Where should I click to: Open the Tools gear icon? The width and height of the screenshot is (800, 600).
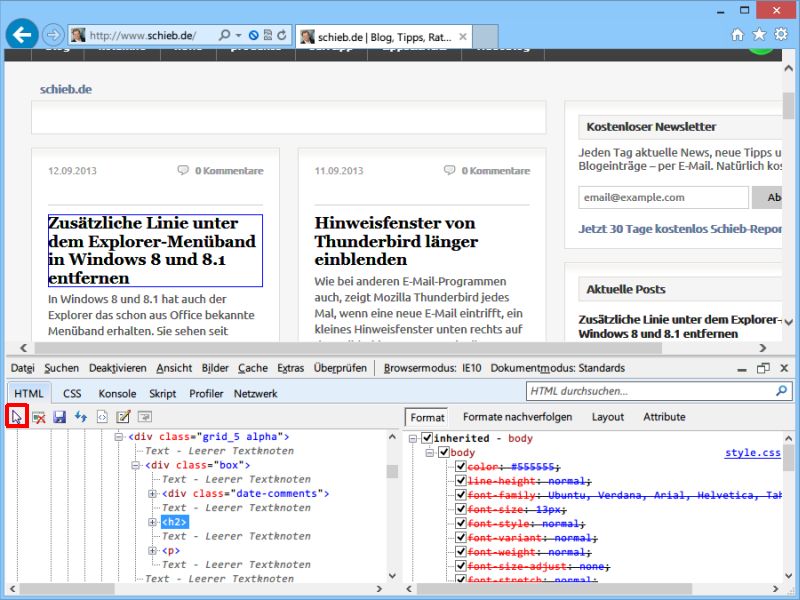(x=781, y=34)
